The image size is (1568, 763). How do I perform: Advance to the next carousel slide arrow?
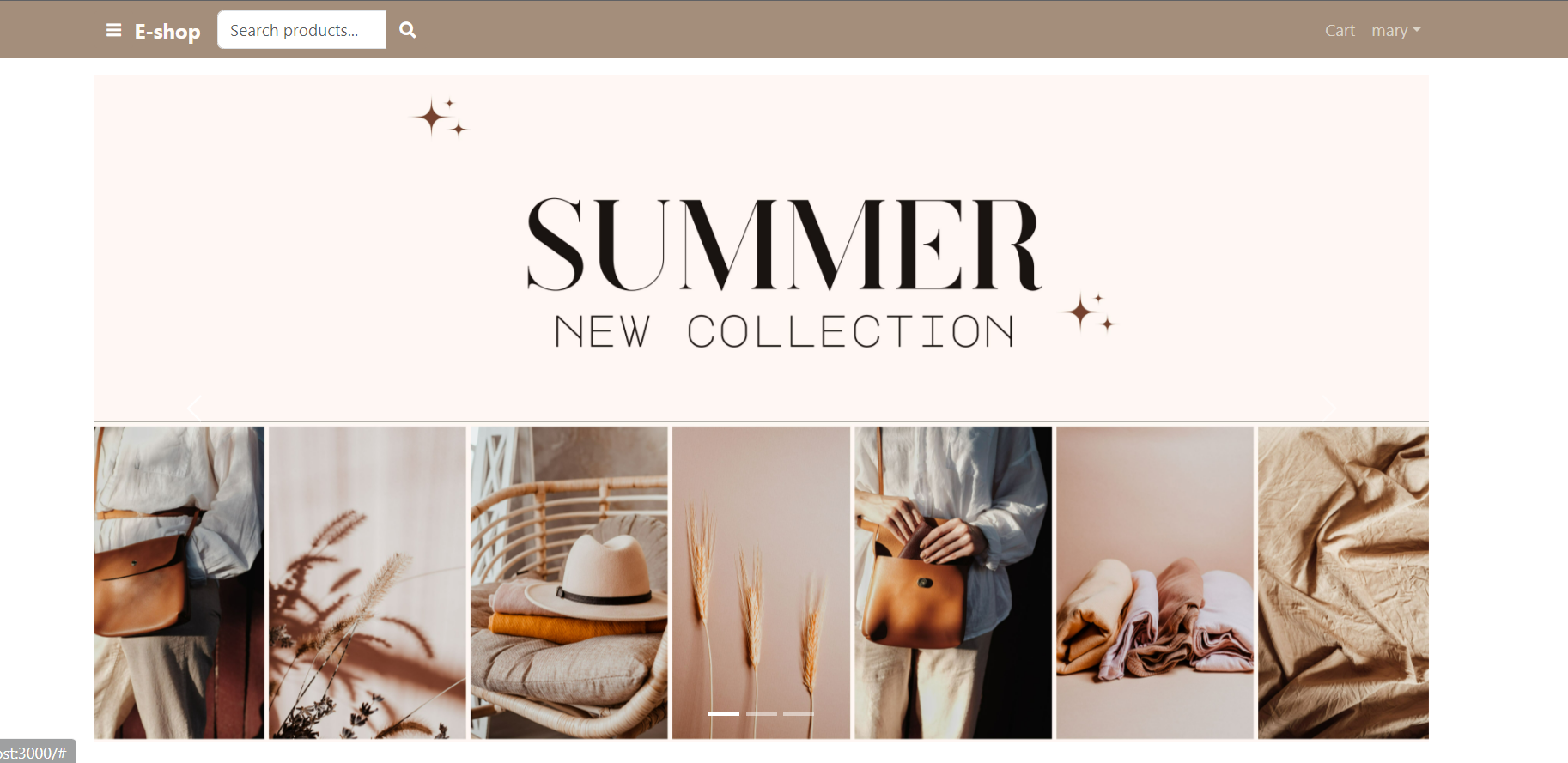[1329, 407]
